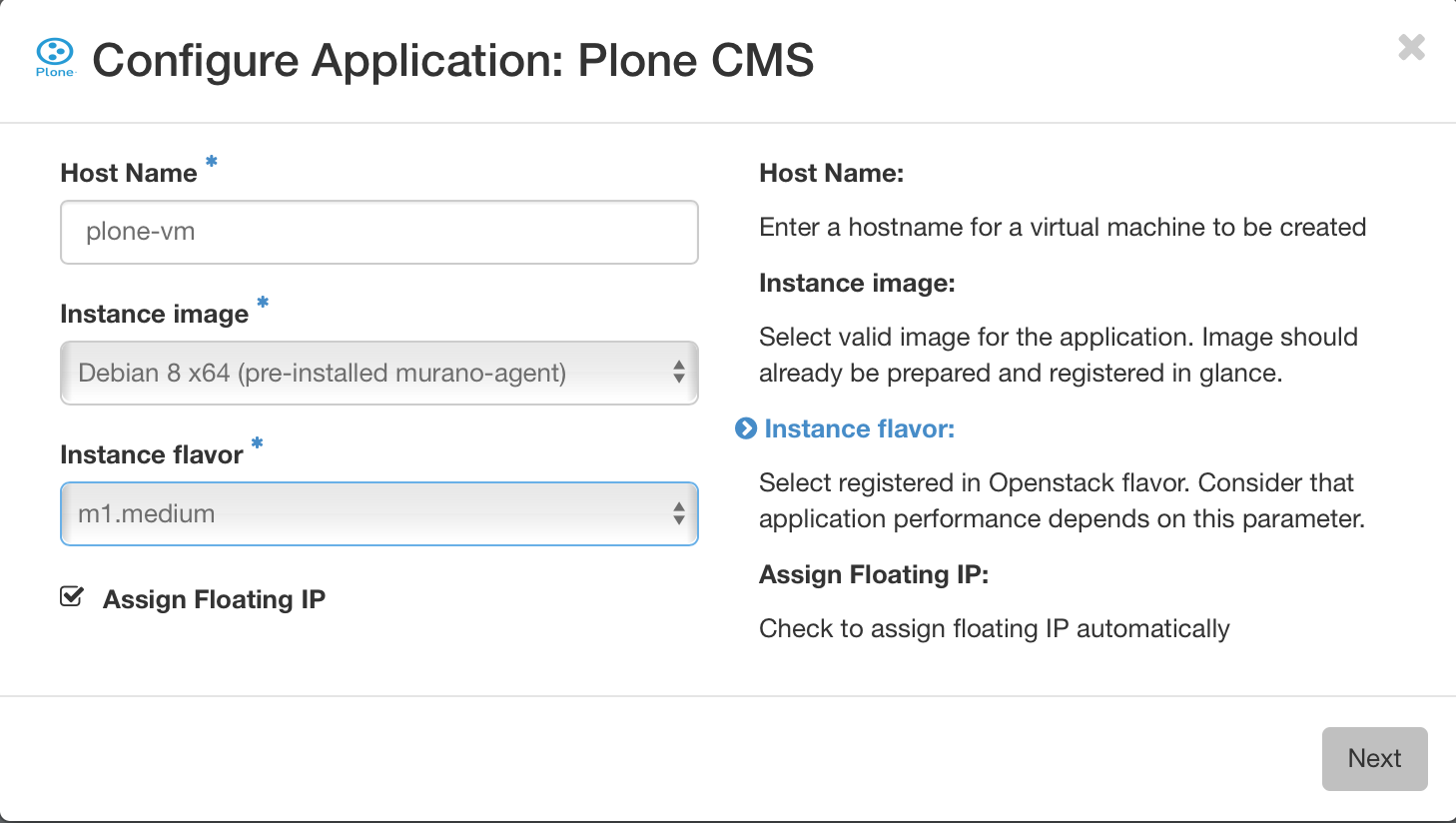Image resolution: width=1456 pixels, height=823 pixels.
Task: Click the Host Name field label
Action: click(x=129, y=173)
